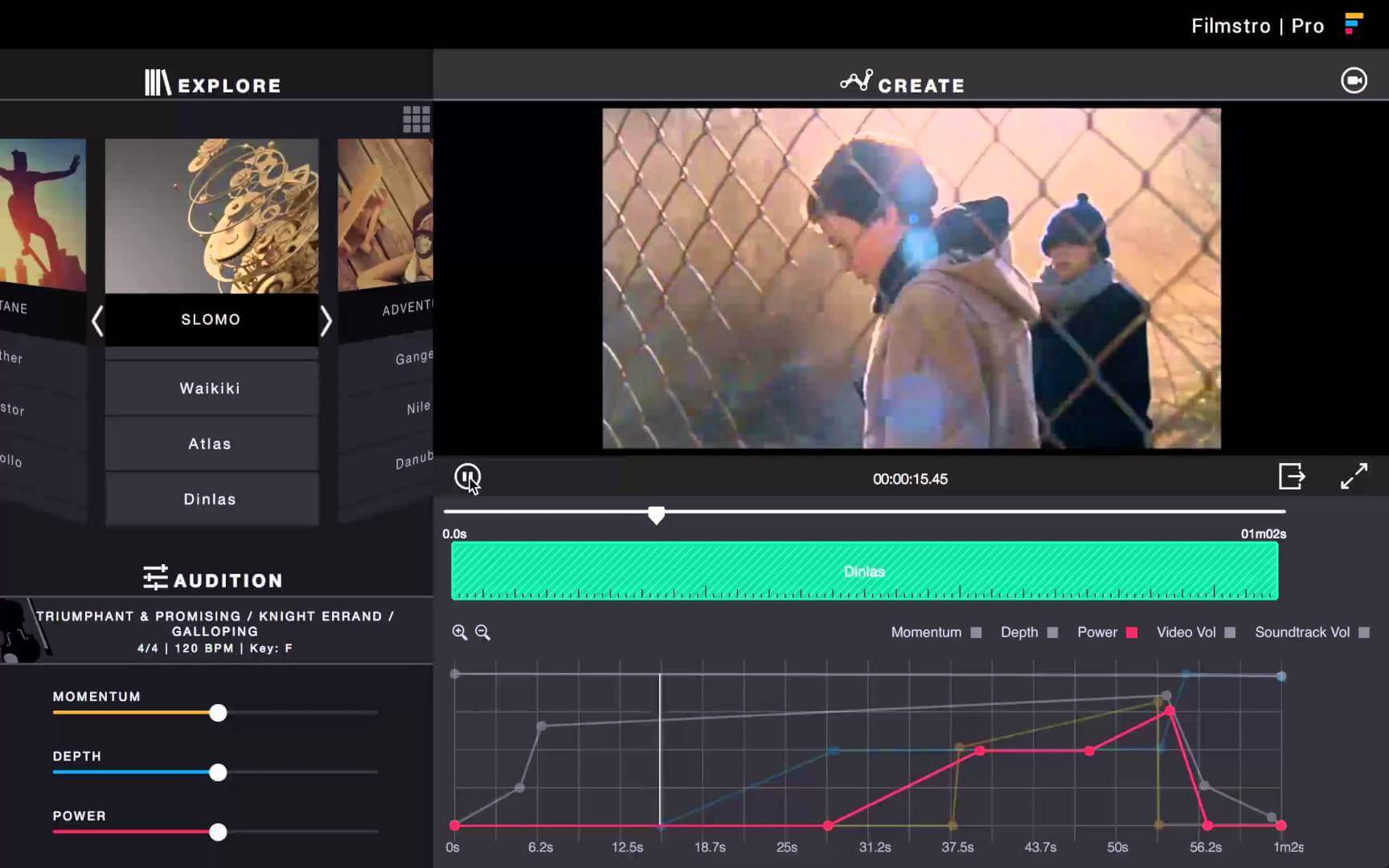Zoom out on the automation graph
This screenshot has height=868, width=1389.
[483, 633]
